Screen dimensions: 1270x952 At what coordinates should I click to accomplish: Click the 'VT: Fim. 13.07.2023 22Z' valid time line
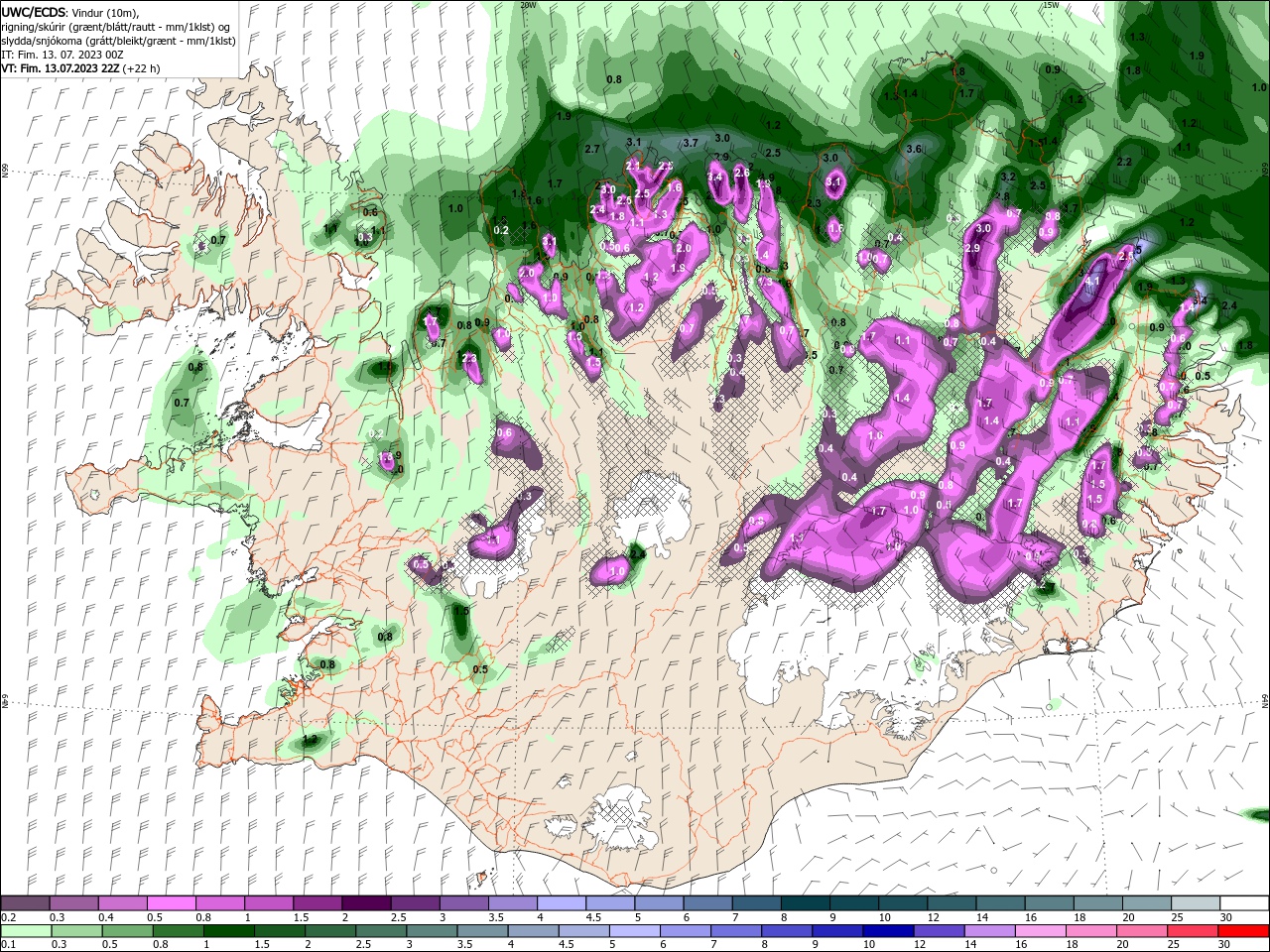click(80, 68)
